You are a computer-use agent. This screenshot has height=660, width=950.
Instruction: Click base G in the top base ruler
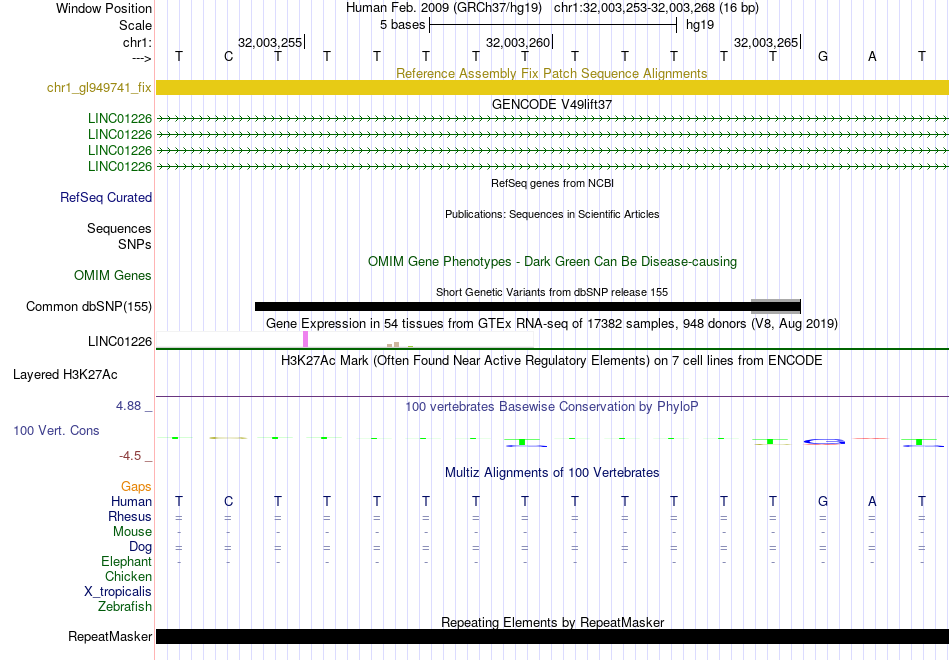pos(823,56)
